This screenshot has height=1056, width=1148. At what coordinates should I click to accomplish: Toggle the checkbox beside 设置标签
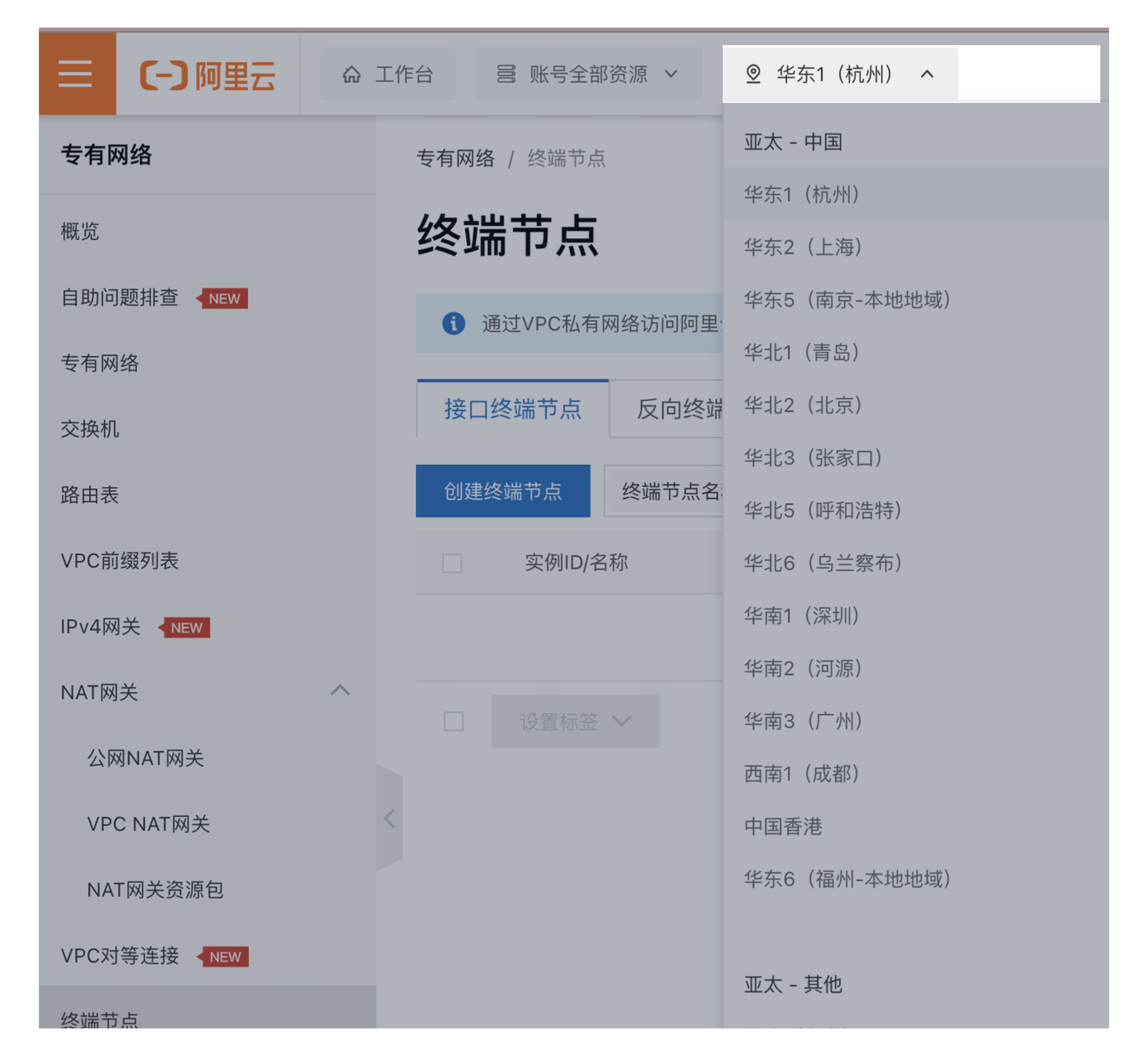coord(453,721)
